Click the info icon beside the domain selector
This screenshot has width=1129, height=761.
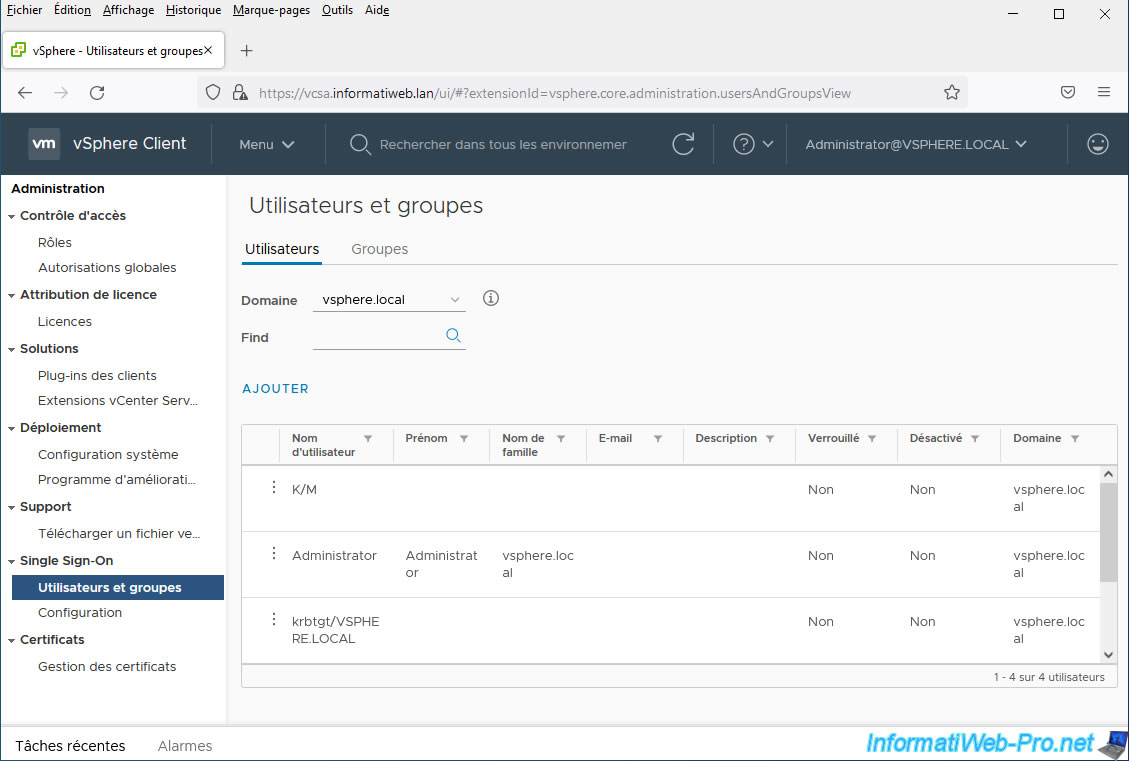point(491,298)
